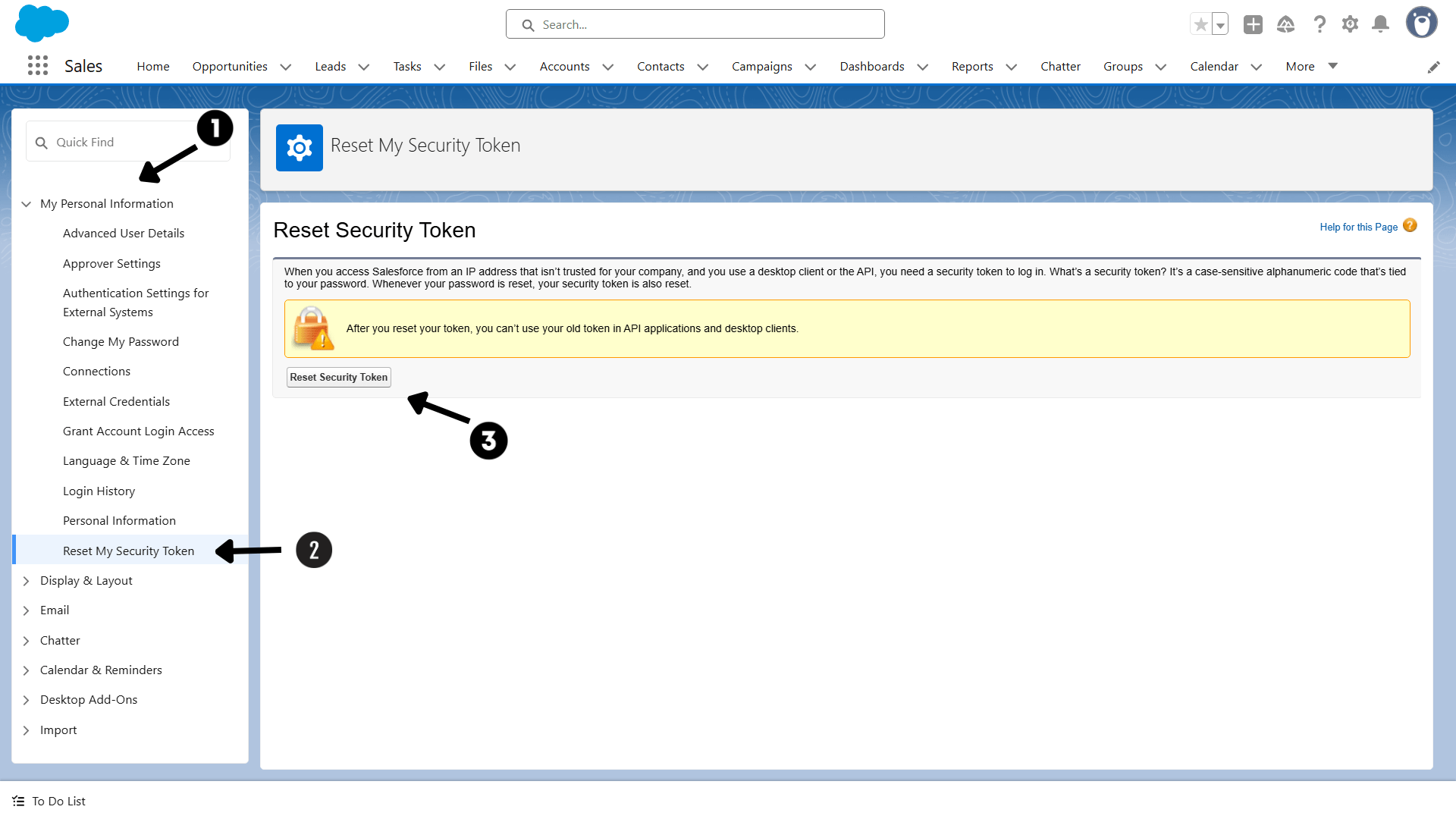Open the favorites list dropdown arrow

pyautogui.click(x=1220, y=25)
